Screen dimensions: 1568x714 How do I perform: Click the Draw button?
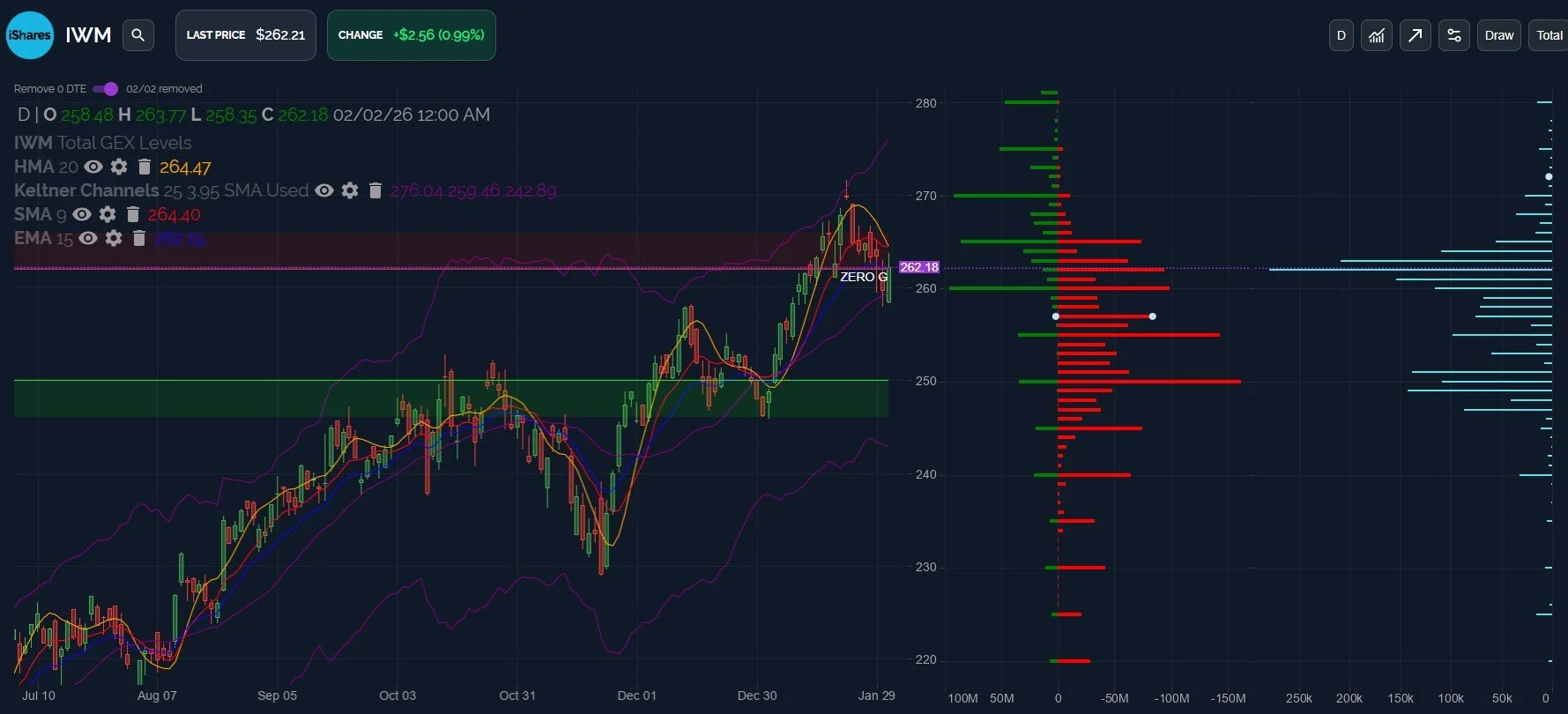(1499, 35)
